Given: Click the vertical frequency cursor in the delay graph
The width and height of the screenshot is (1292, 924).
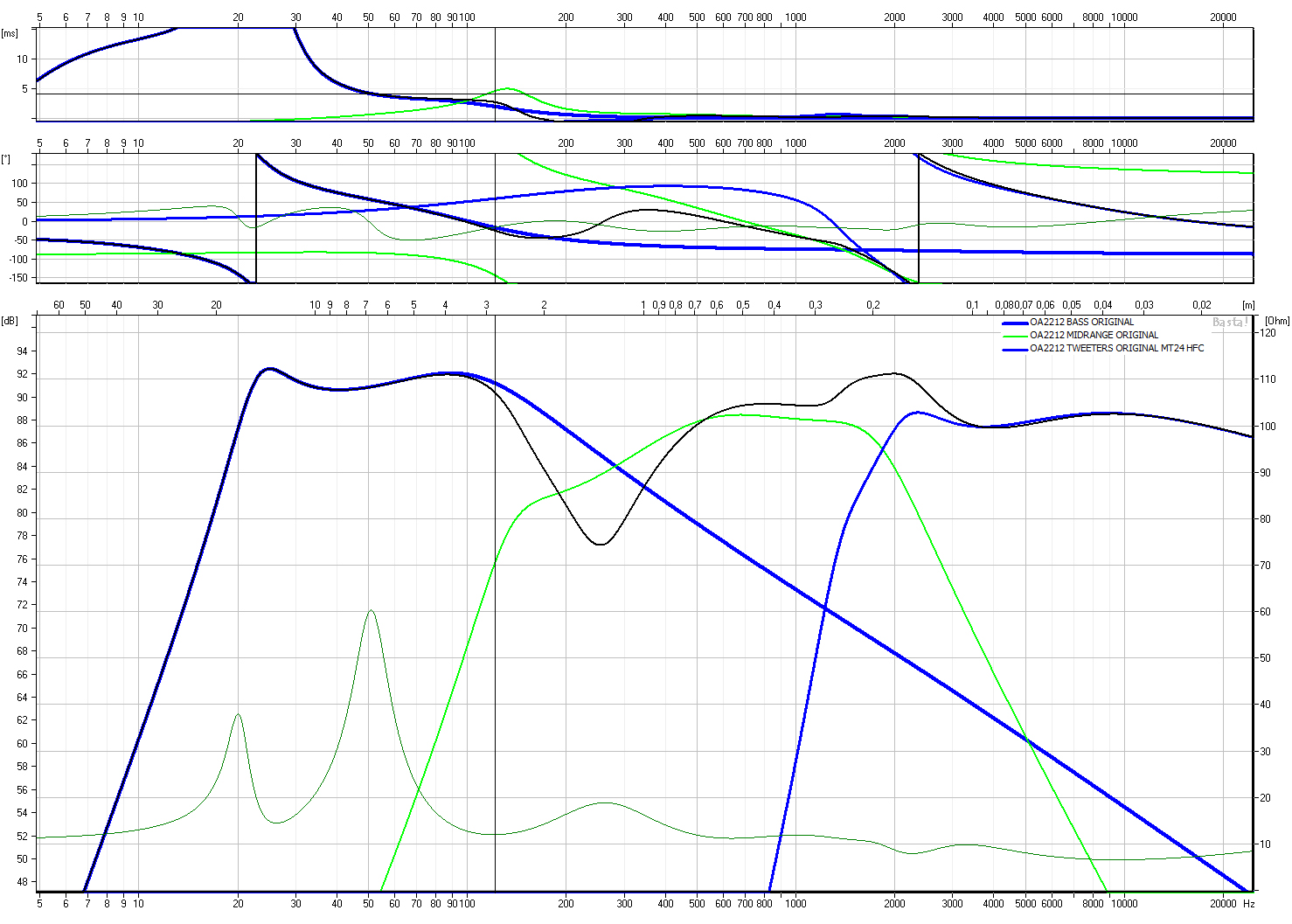Looking at the screenshot, I should [x=495, y=74].
